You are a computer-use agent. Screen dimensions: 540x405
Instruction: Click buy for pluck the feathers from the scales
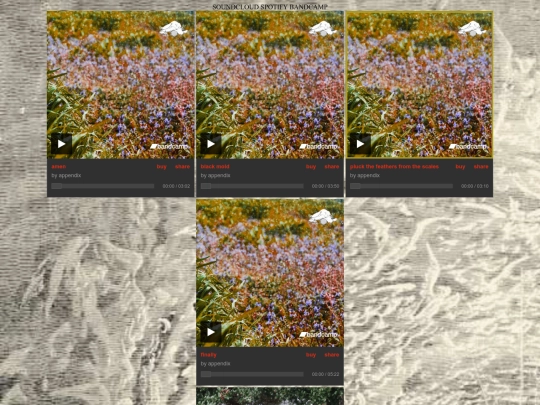coord(460,167)
